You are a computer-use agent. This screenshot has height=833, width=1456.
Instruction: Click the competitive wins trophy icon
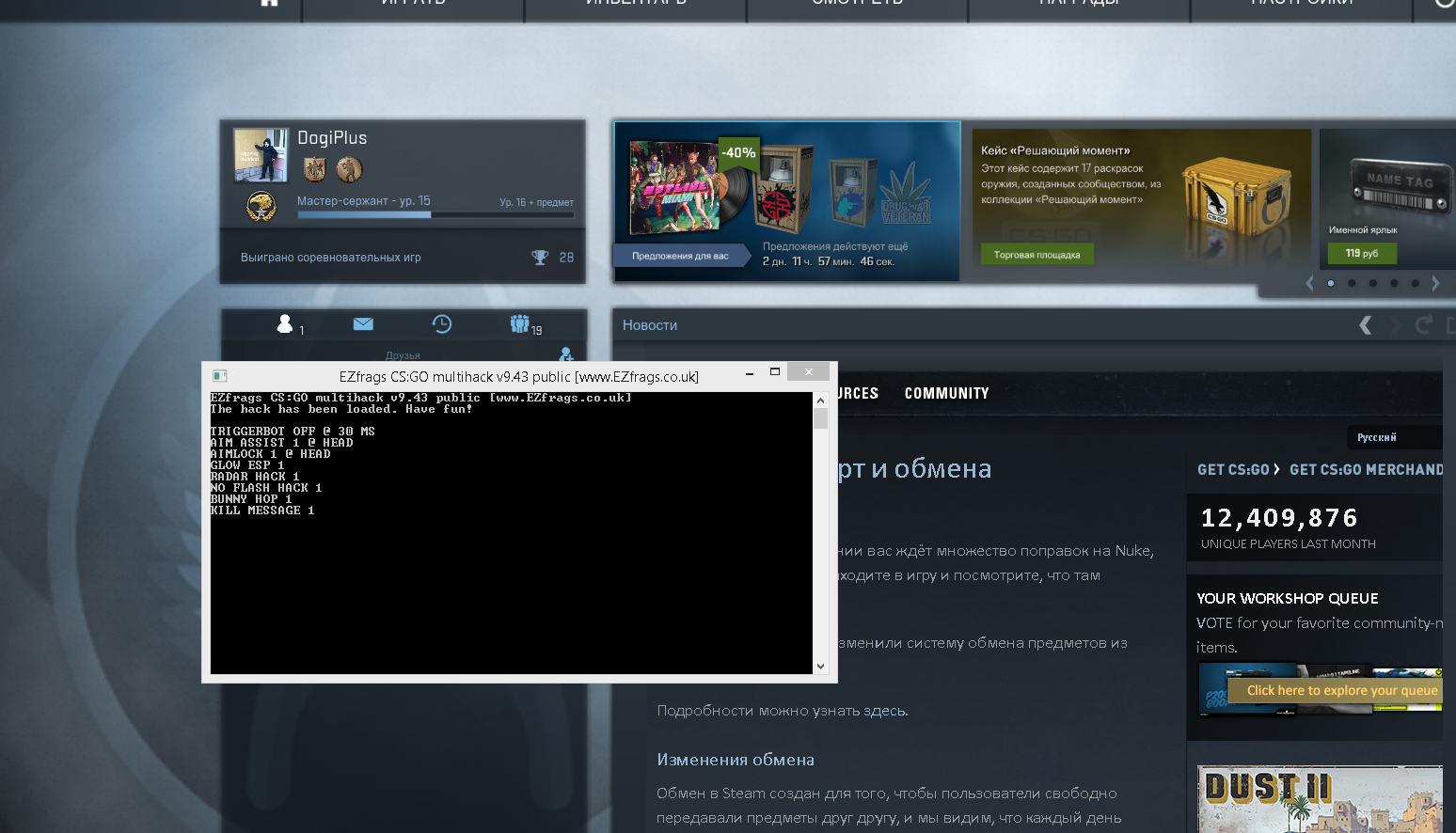tap(540, 258)
